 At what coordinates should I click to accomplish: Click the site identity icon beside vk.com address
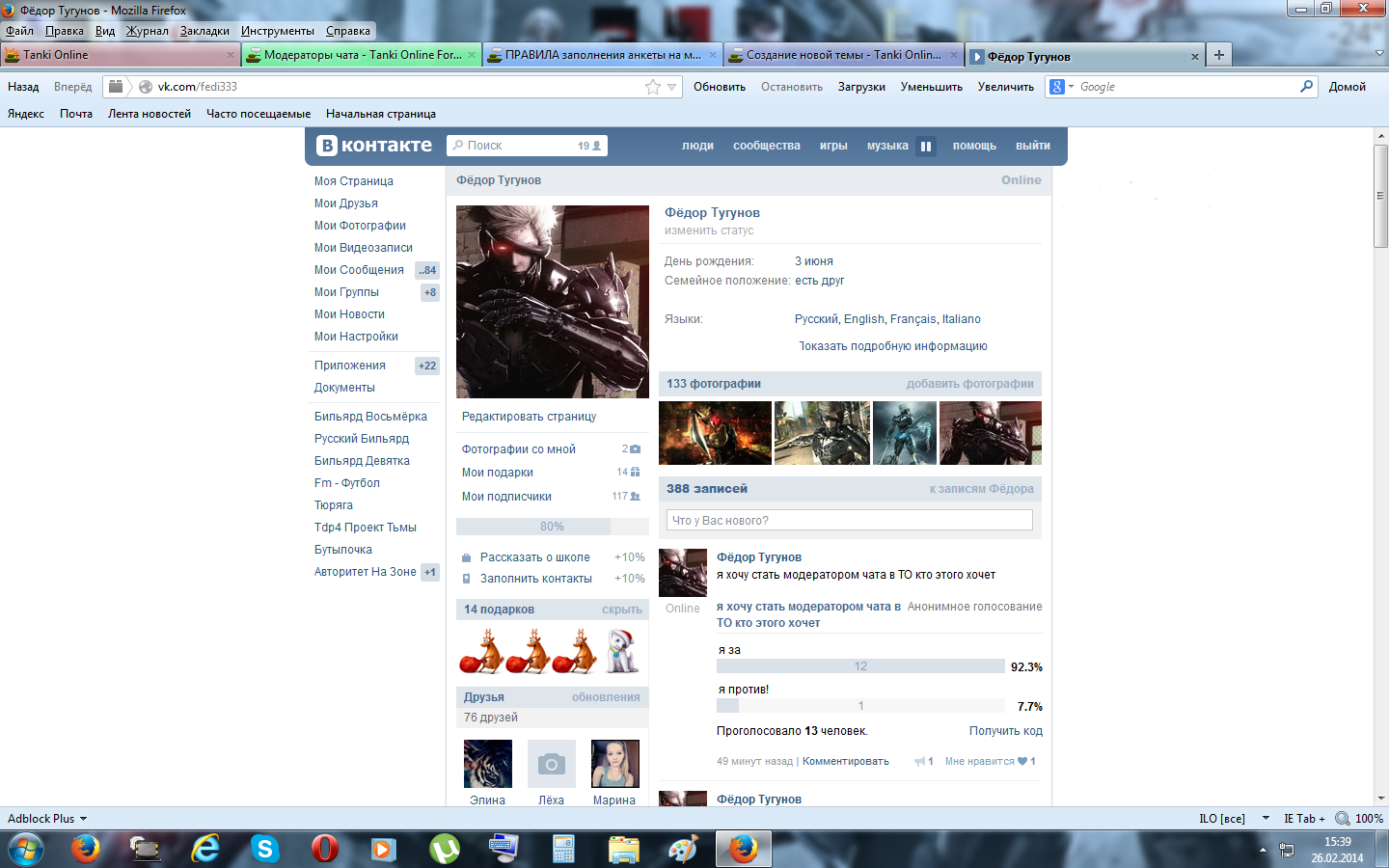click(146, 87)
